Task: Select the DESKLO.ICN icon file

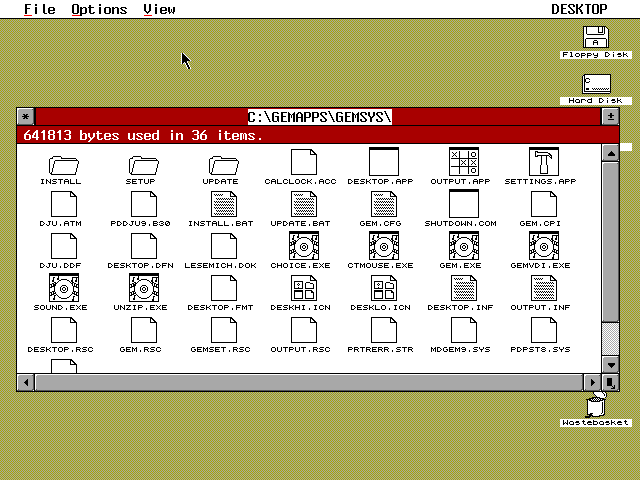Action: click(384, 288)
